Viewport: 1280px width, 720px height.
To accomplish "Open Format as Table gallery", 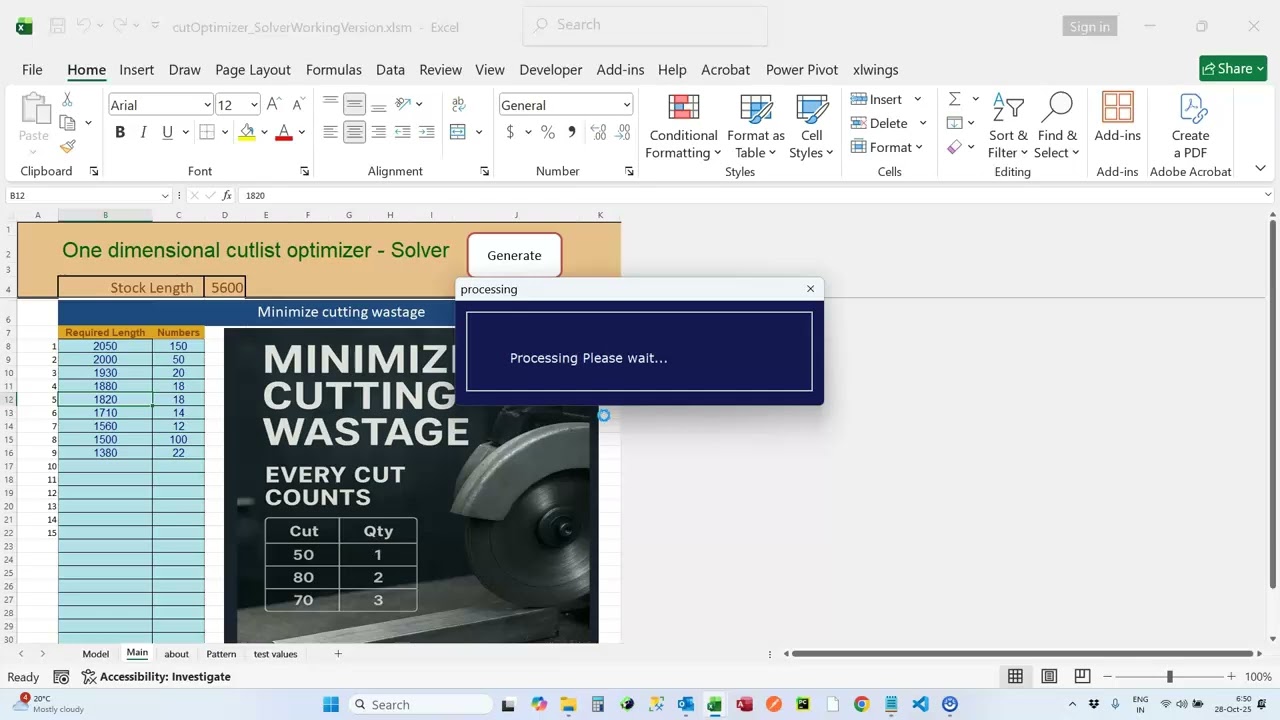I will (756, 126).
